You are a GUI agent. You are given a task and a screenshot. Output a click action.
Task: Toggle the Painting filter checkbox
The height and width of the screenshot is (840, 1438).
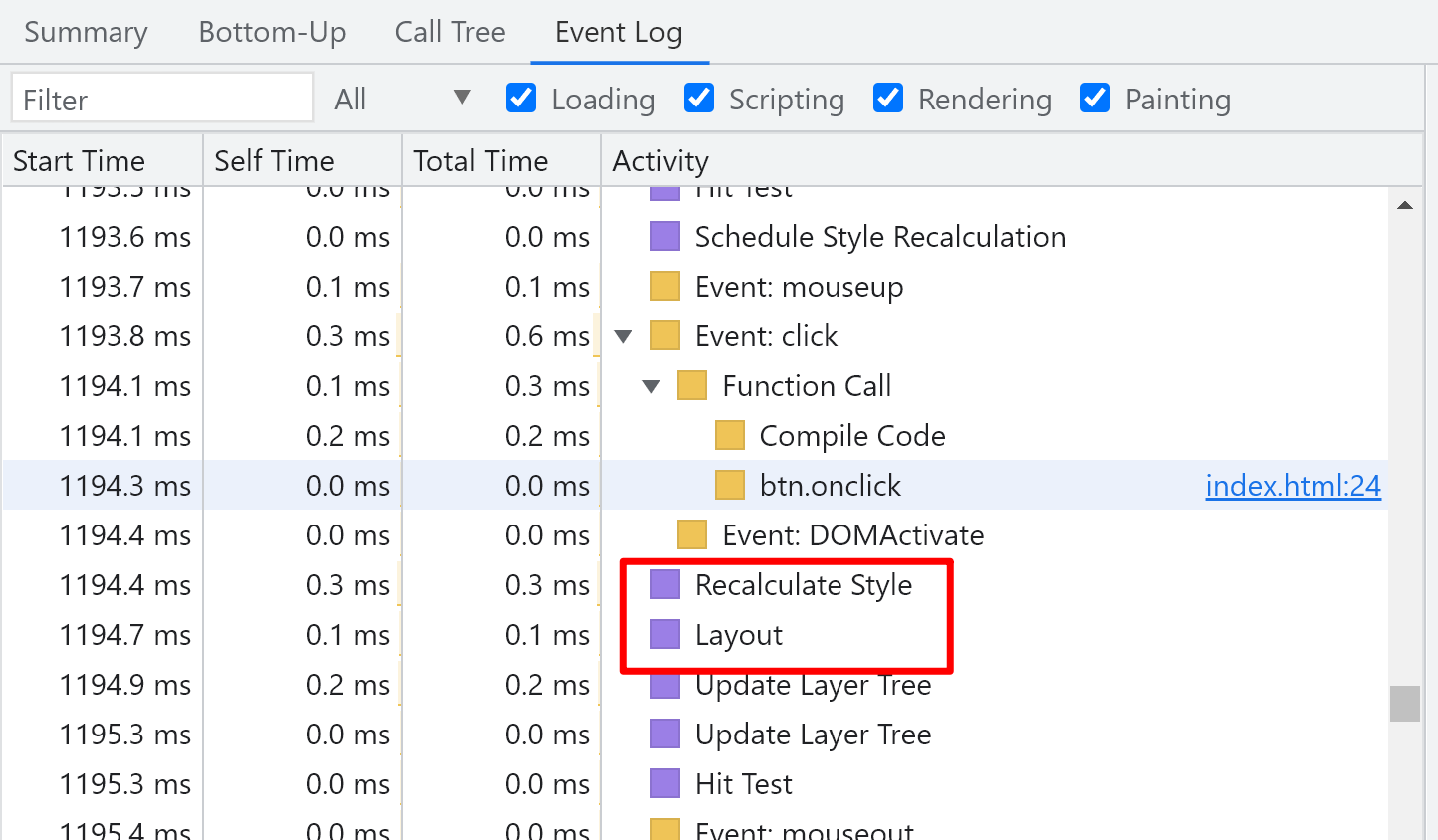click(1095, 99)
